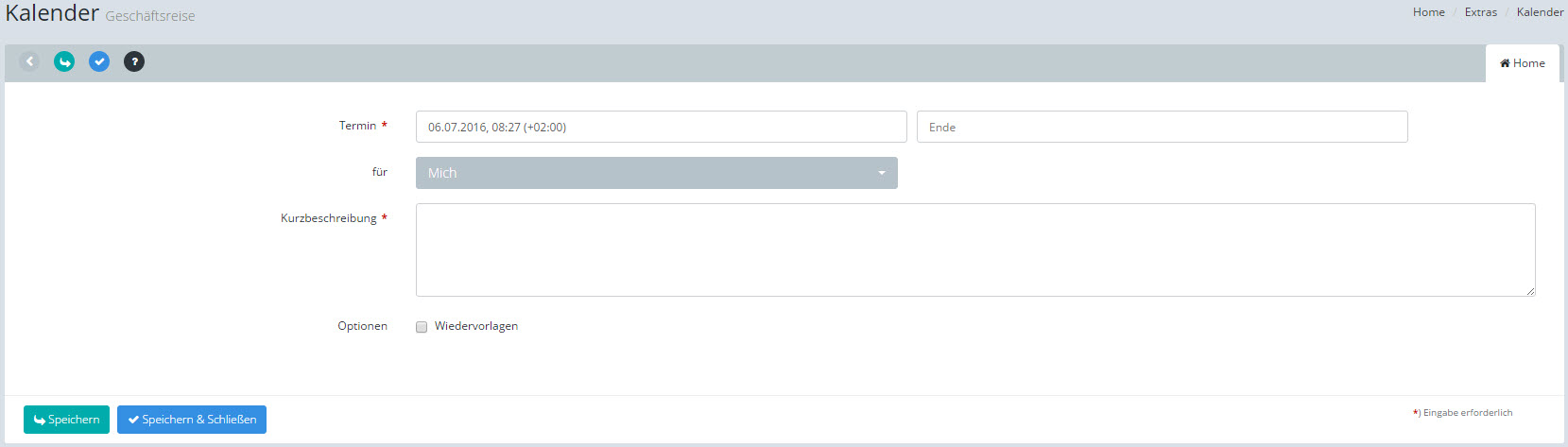
Task: Grab the text area resize handle
Action: click(x=1530, y=291)
